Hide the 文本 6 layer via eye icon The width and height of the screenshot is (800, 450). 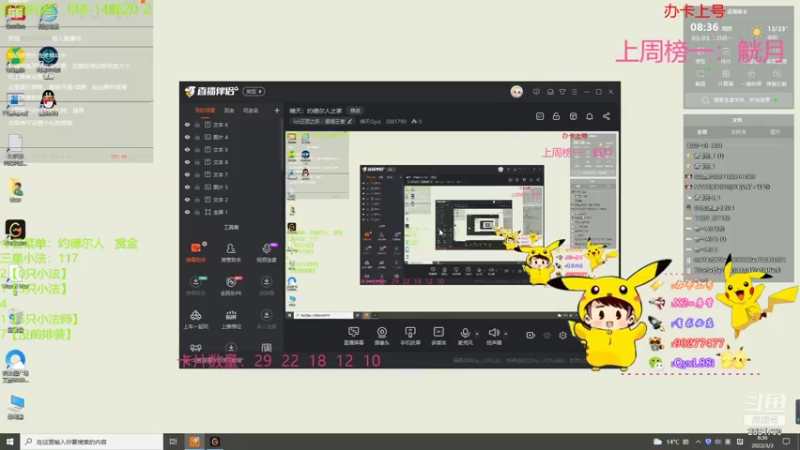point(187,124)
